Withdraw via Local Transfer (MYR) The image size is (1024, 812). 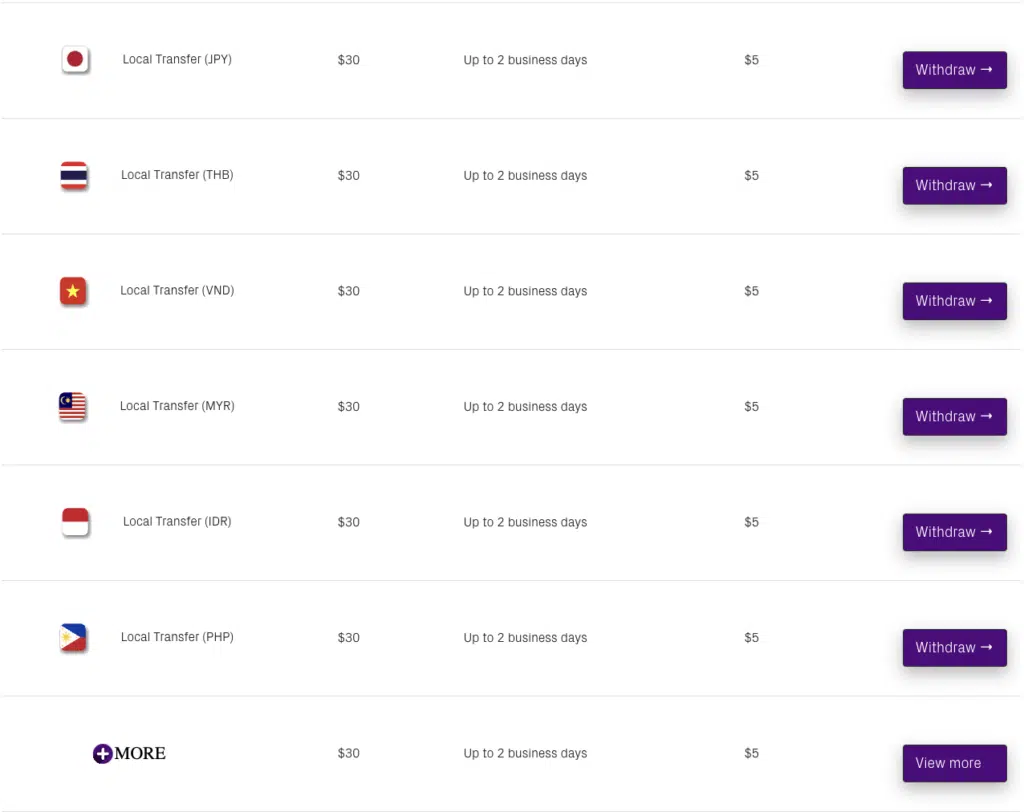(954, 417)
